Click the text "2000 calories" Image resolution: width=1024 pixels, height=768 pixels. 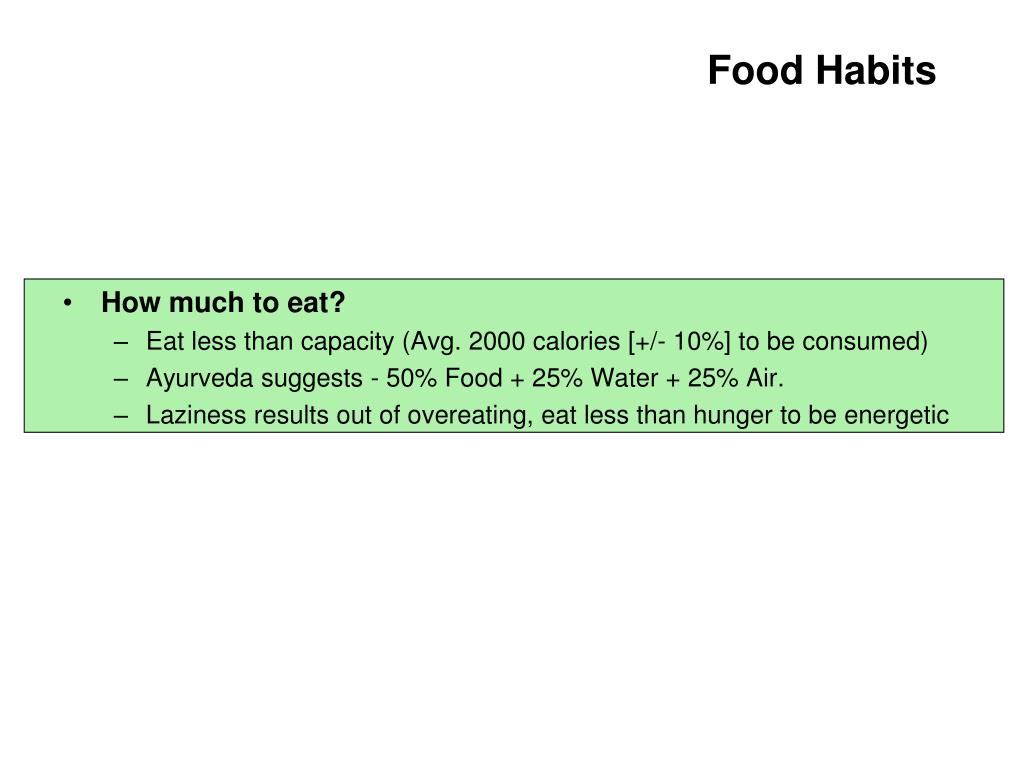(544, 342)
